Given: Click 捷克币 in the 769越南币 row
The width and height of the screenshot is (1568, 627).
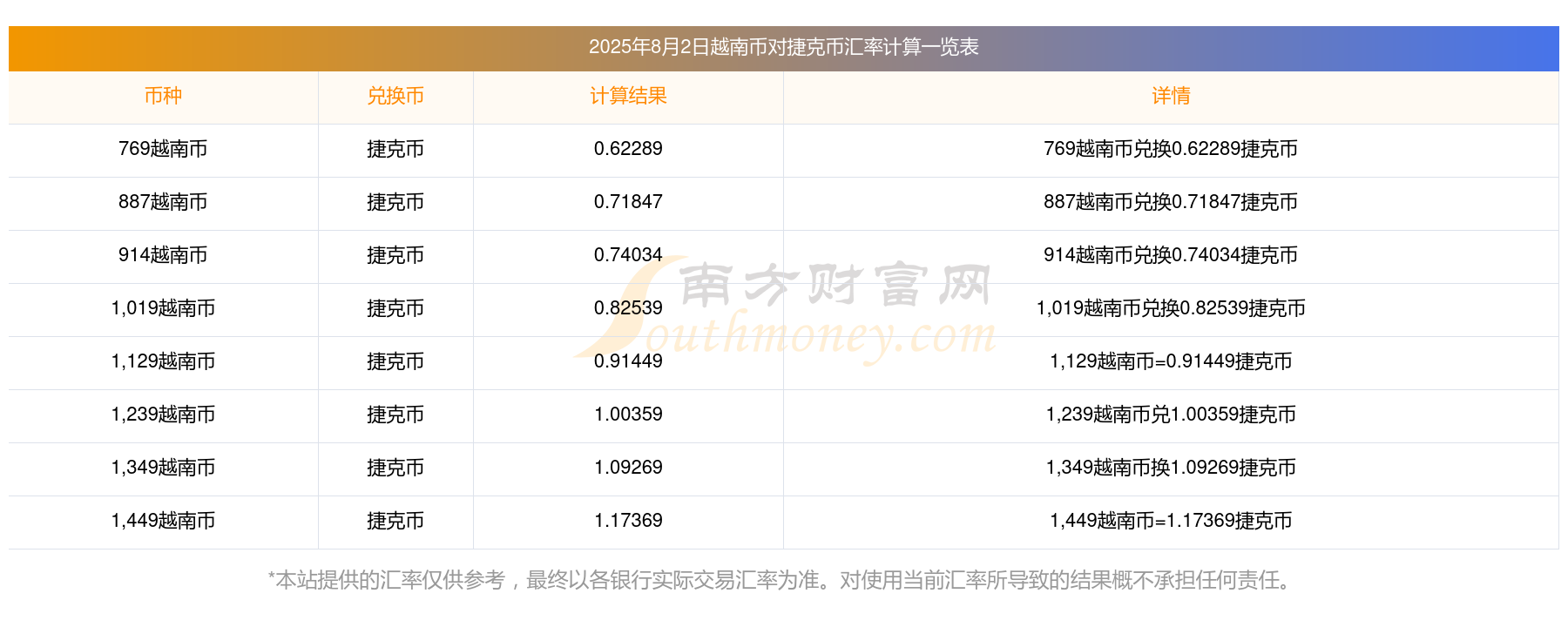Looking at the screenshot, I should pos(395,149).
